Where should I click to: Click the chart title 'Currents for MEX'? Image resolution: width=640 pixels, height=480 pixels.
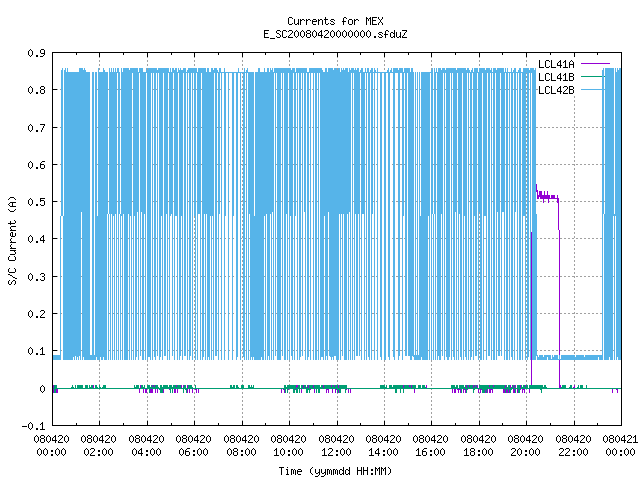click(335, 21)
